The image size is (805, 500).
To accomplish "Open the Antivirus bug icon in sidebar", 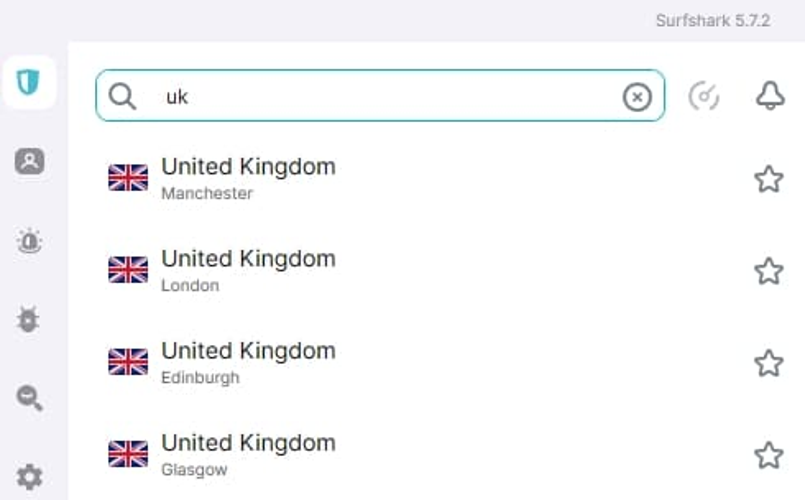I will coord(29,320).
